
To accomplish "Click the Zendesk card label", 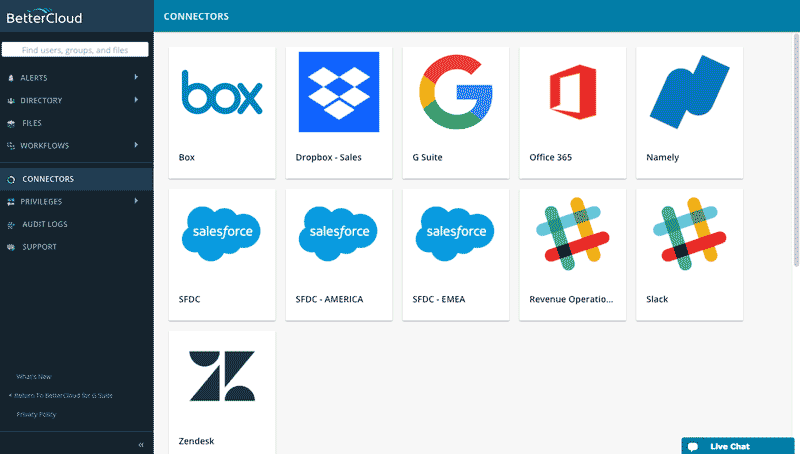I will 196,441.
